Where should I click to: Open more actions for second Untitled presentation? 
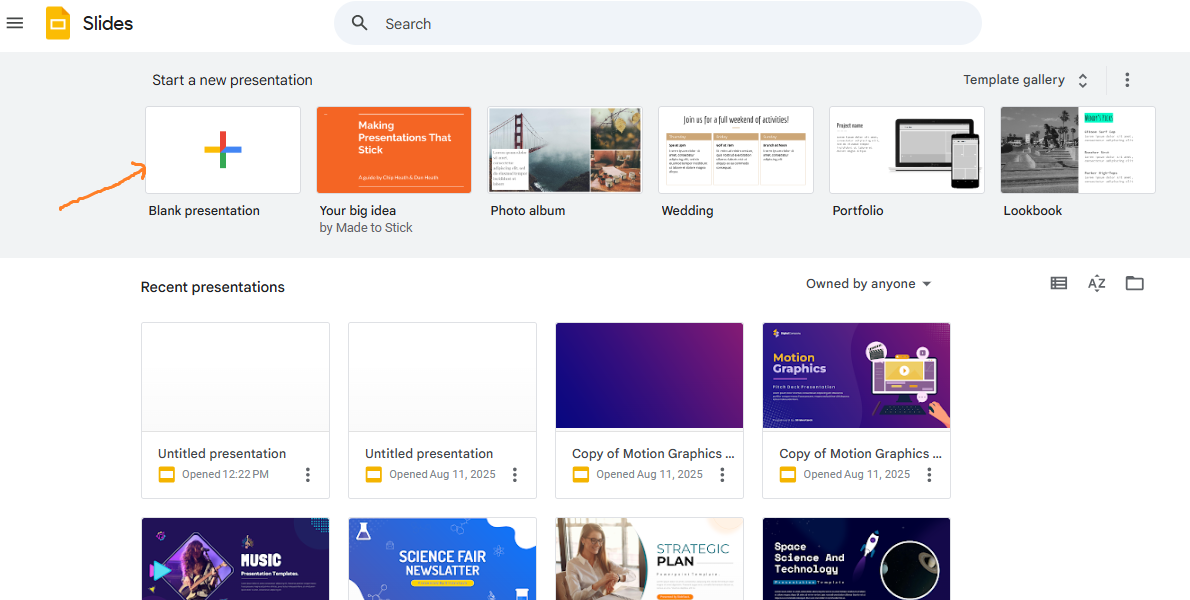click(515, 475)
